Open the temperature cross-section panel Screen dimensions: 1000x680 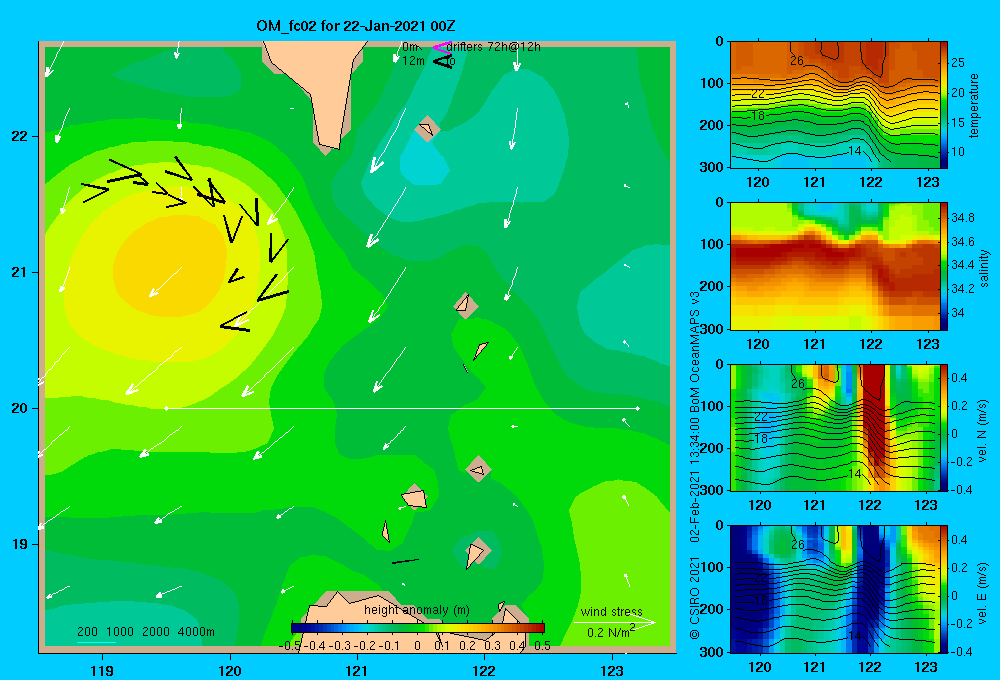tap(834, 105)
